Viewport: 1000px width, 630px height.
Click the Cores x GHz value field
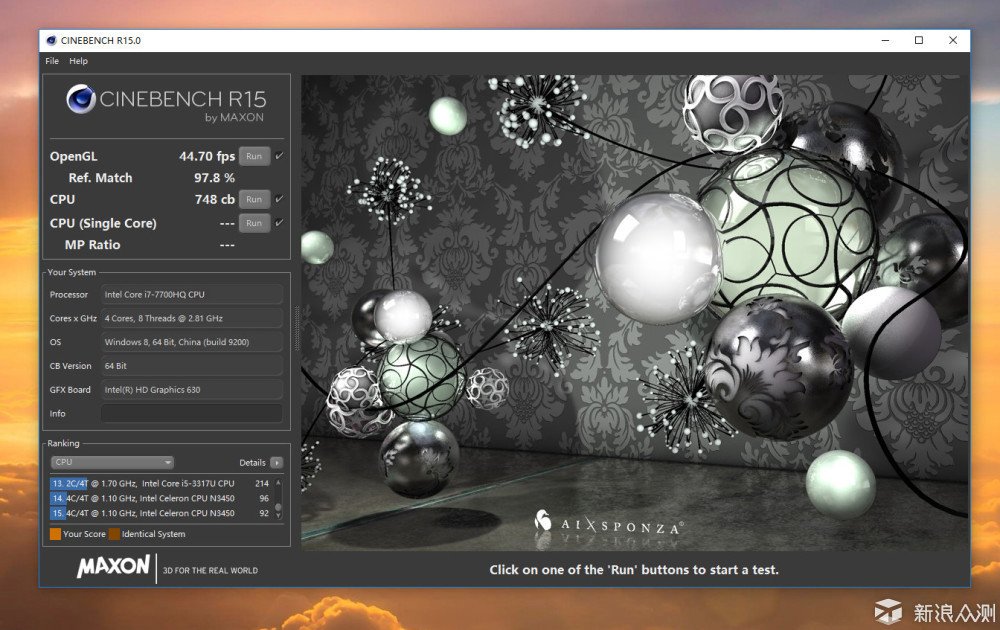(x=191, y=318)
